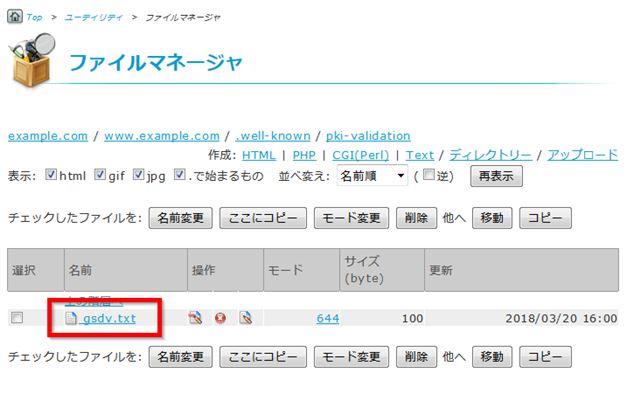Screen dimensions: 640x393
Task: Toggle the html display checkbox
Action: coord(51,175)
